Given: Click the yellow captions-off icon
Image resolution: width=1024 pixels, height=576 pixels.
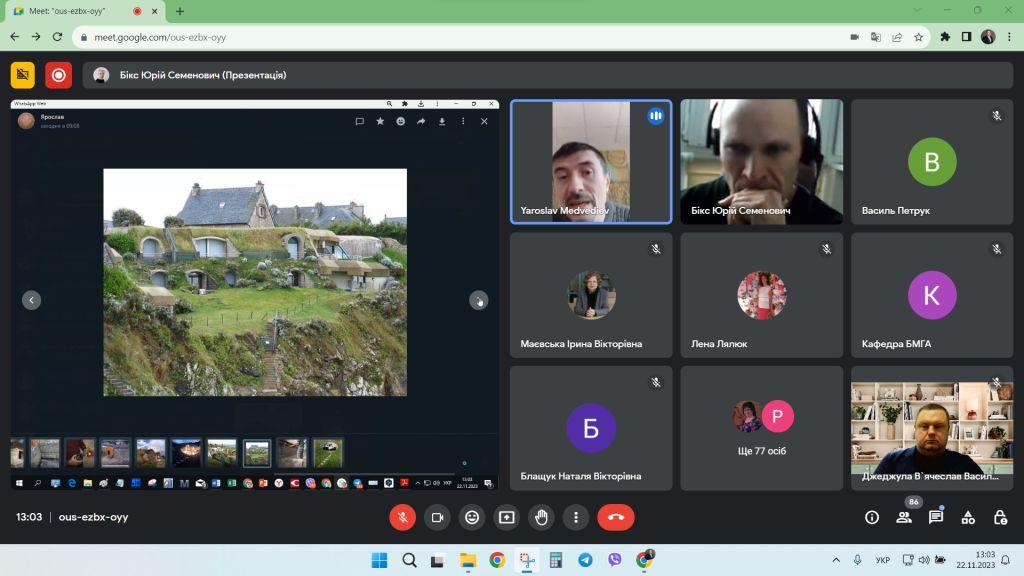Looking at the screenshot, I should pyautogui.click(x=23, y=75).
